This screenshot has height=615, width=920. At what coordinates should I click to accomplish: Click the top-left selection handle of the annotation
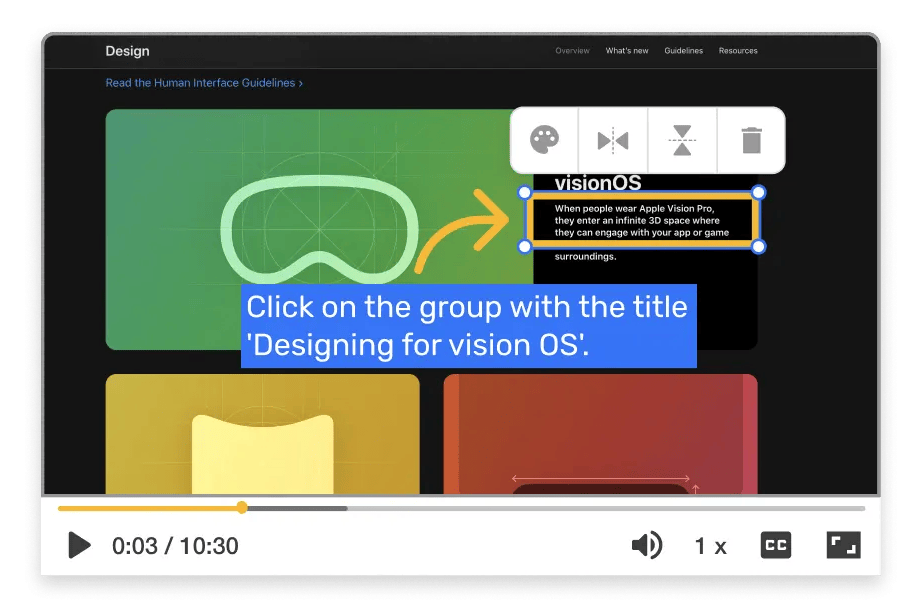tap(524, 191)
